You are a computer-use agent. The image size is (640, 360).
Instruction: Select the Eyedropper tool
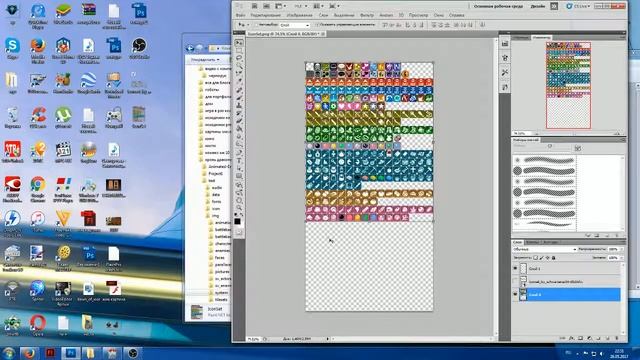(x=239, y=81)
